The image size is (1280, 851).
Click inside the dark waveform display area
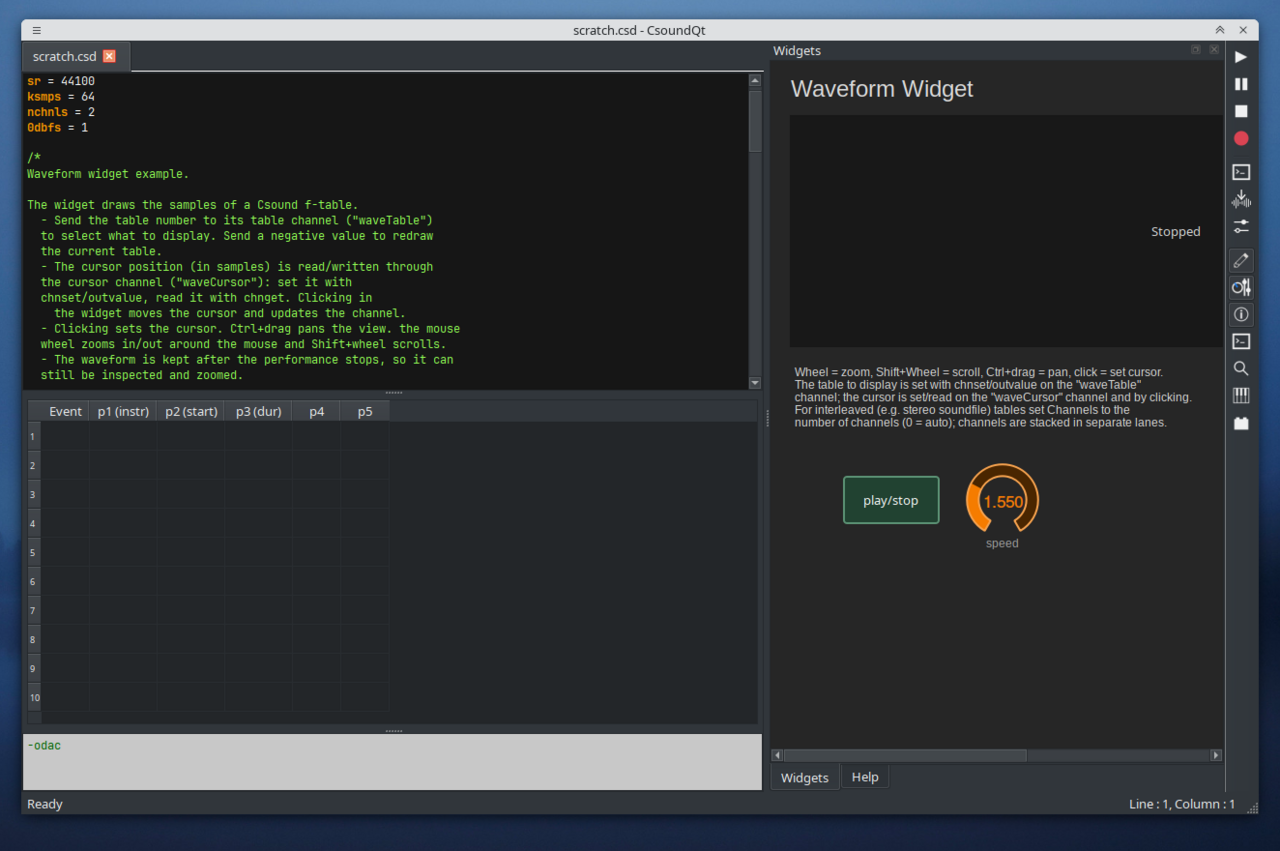click(x=1005, y=231)
